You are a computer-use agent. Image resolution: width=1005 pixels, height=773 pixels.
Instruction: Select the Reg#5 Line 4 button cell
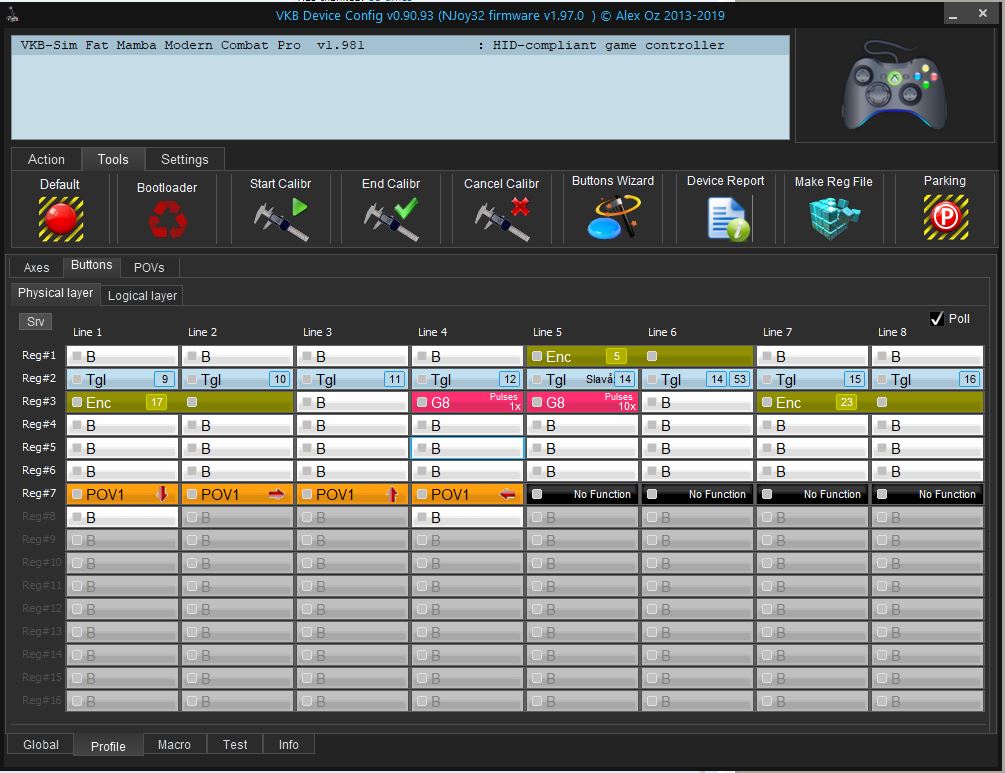(467, 448)
